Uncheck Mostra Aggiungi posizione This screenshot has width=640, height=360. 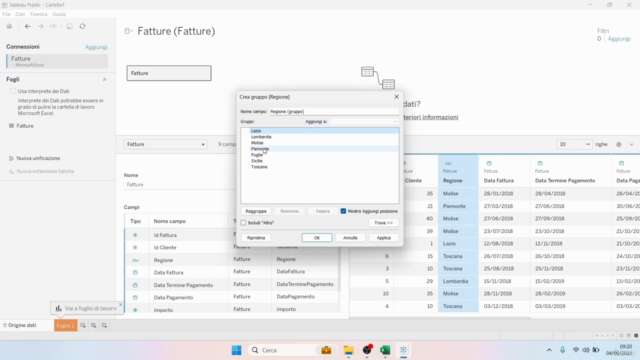tap(343, 211)
